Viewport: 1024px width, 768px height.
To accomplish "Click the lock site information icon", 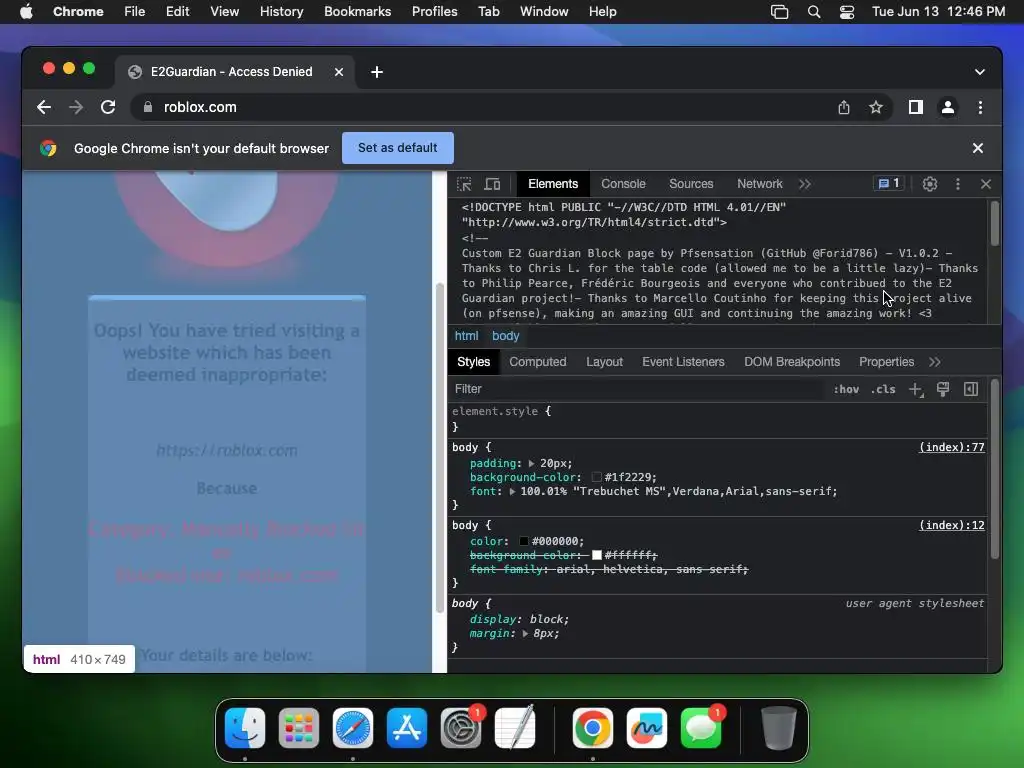I will pos(148,107).
